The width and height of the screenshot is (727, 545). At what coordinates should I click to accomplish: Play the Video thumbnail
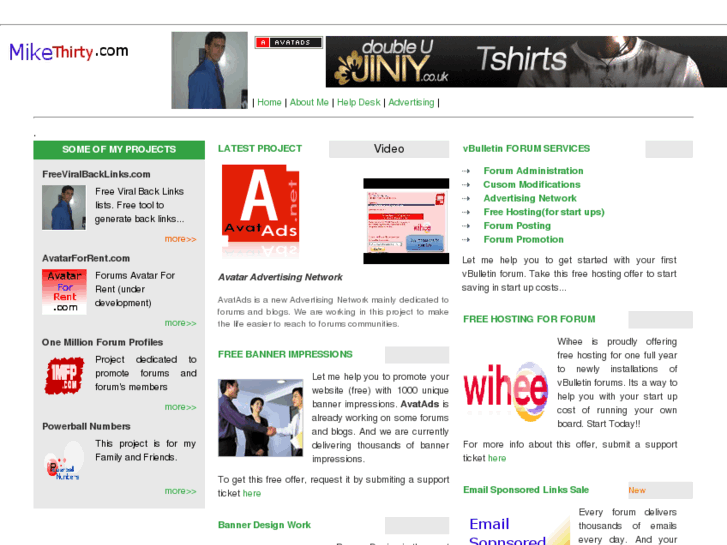pos(406,221)
